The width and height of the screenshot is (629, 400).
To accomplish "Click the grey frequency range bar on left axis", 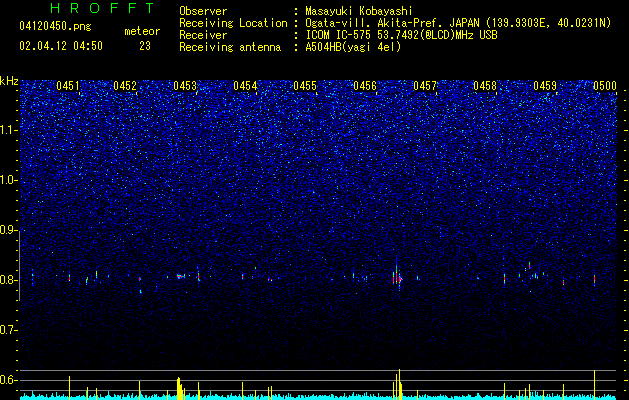I will click(x=19, y=266).
